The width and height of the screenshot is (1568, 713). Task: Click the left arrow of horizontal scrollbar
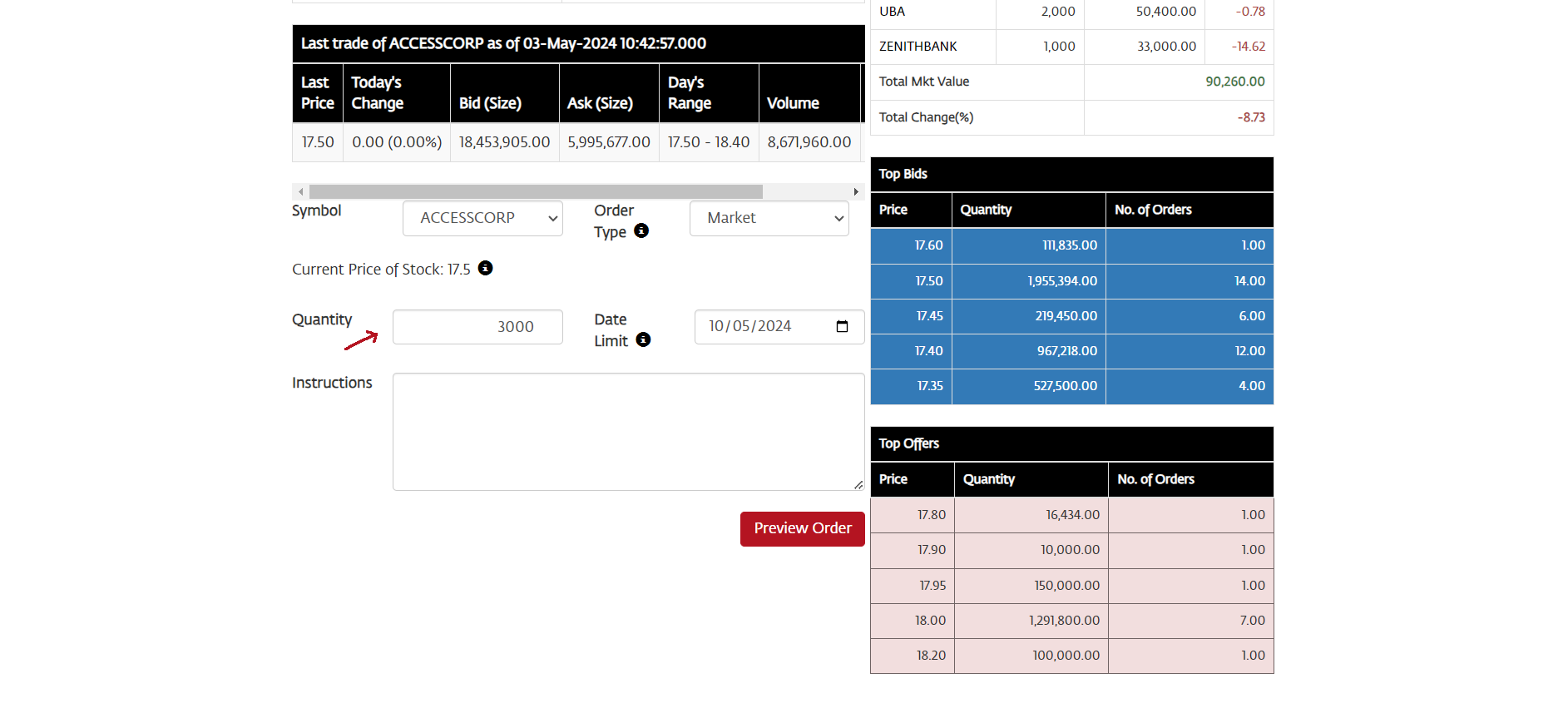click(x=300, y=192)
